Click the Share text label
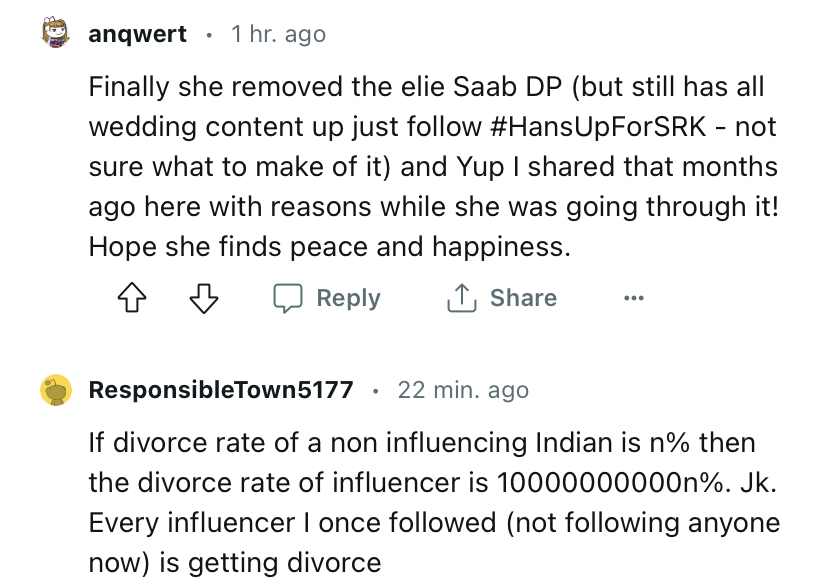This screenshot has height=578, width=828. click(523, 298)
